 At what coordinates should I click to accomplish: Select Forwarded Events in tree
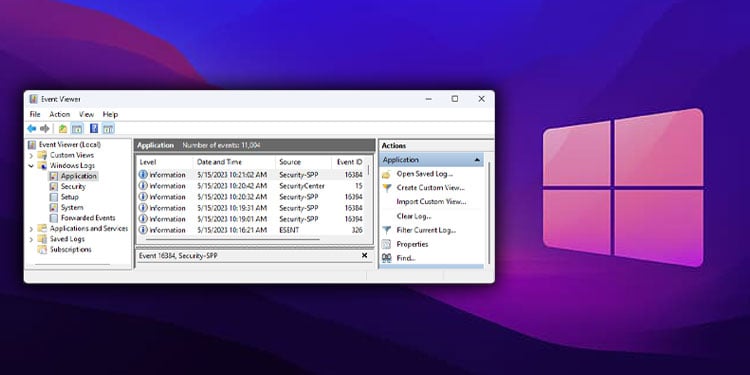[88, 218]
